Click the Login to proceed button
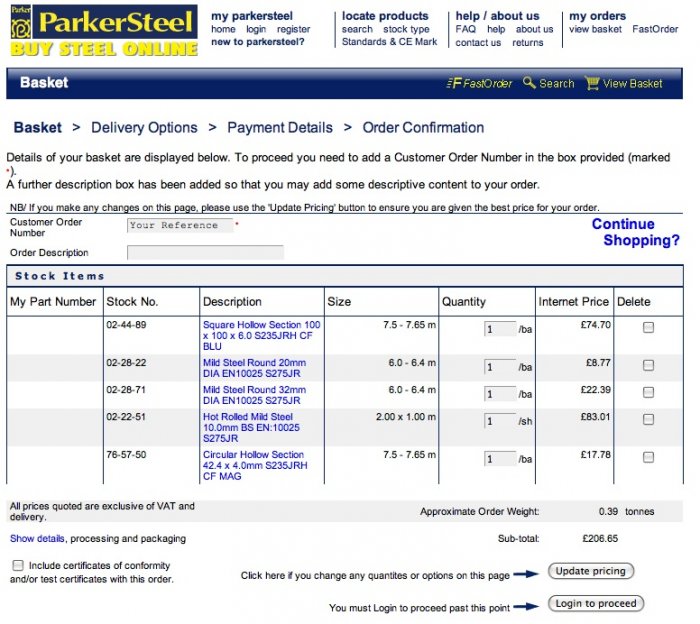 [x=596, y=604]
